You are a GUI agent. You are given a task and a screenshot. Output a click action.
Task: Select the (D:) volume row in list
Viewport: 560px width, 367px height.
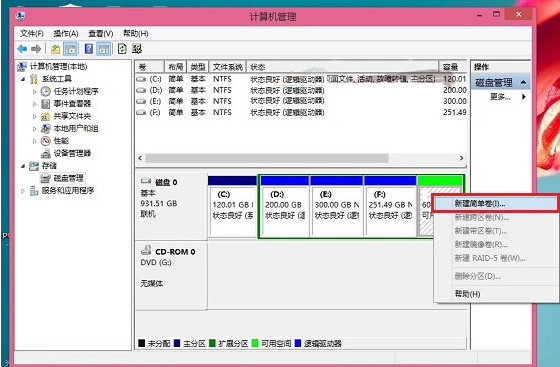click(x=301, y=90)
